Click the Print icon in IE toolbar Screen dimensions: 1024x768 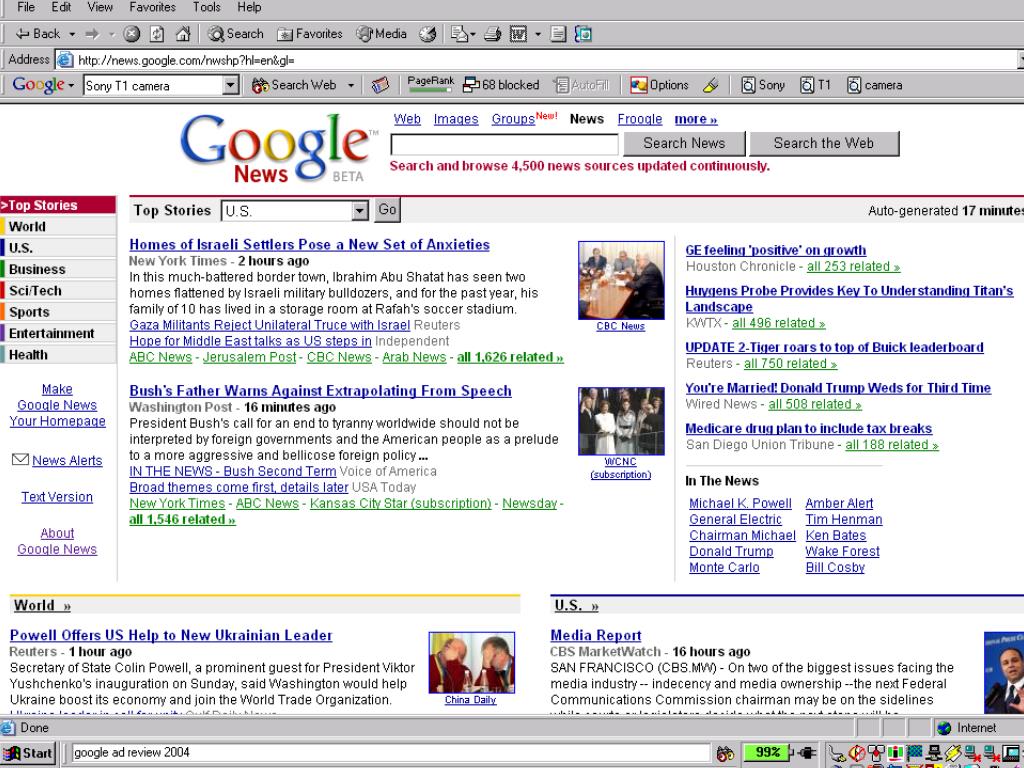[x=493, y=34]
